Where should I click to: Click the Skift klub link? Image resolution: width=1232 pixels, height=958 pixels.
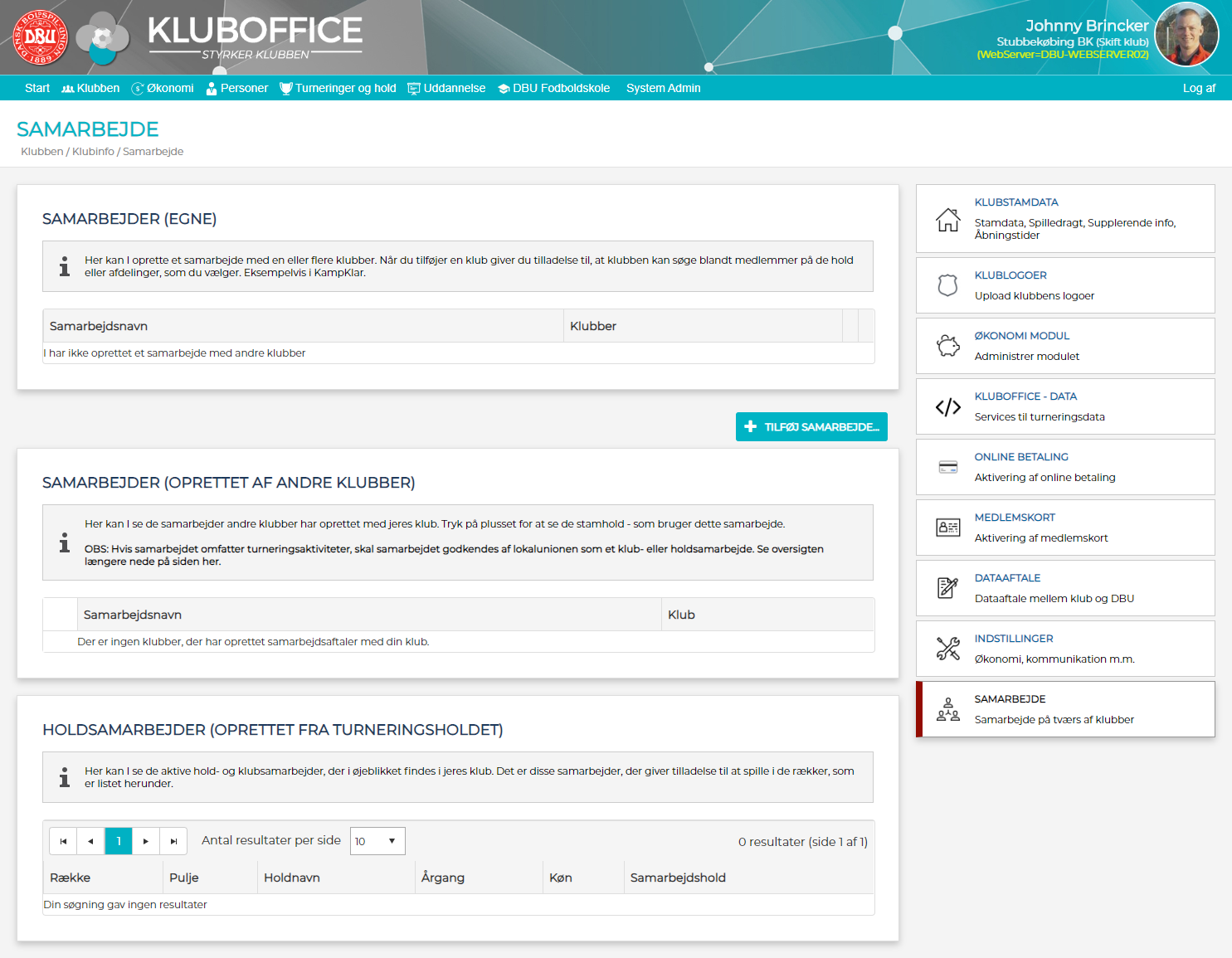coord(1122,41)
